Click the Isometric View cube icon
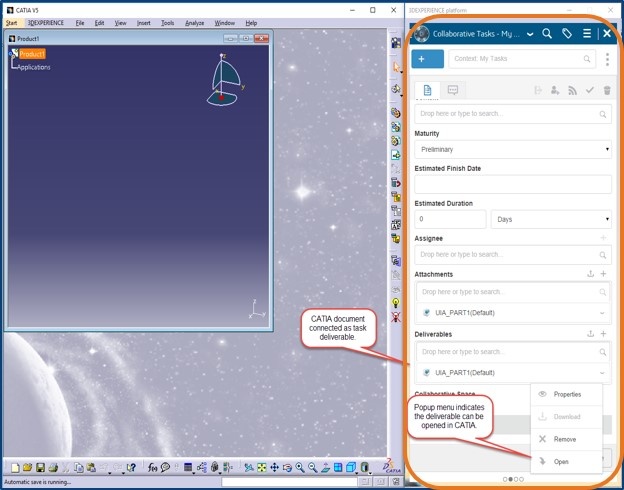The width and height of the screenshot is (624, 490). click(351, 467)
